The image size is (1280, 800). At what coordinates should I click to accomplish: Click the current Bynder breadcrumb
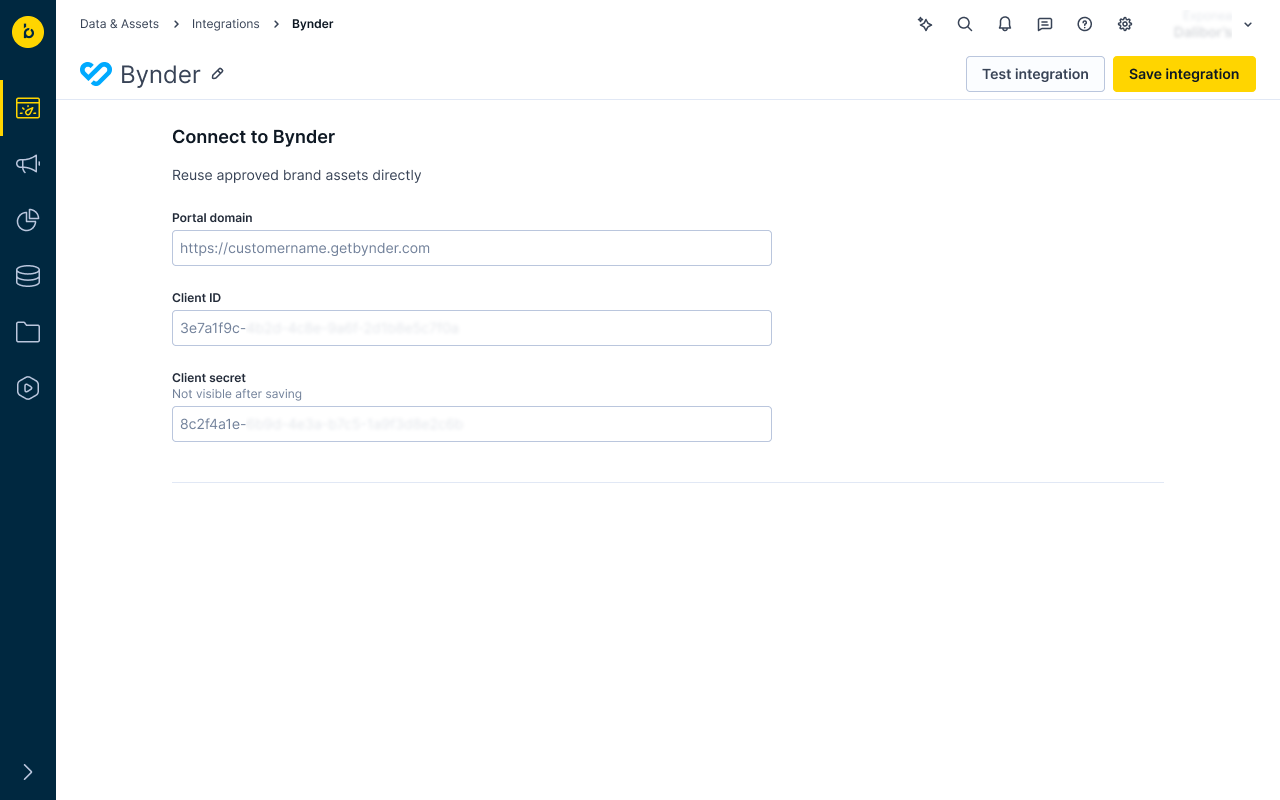[x=313, y=24]
